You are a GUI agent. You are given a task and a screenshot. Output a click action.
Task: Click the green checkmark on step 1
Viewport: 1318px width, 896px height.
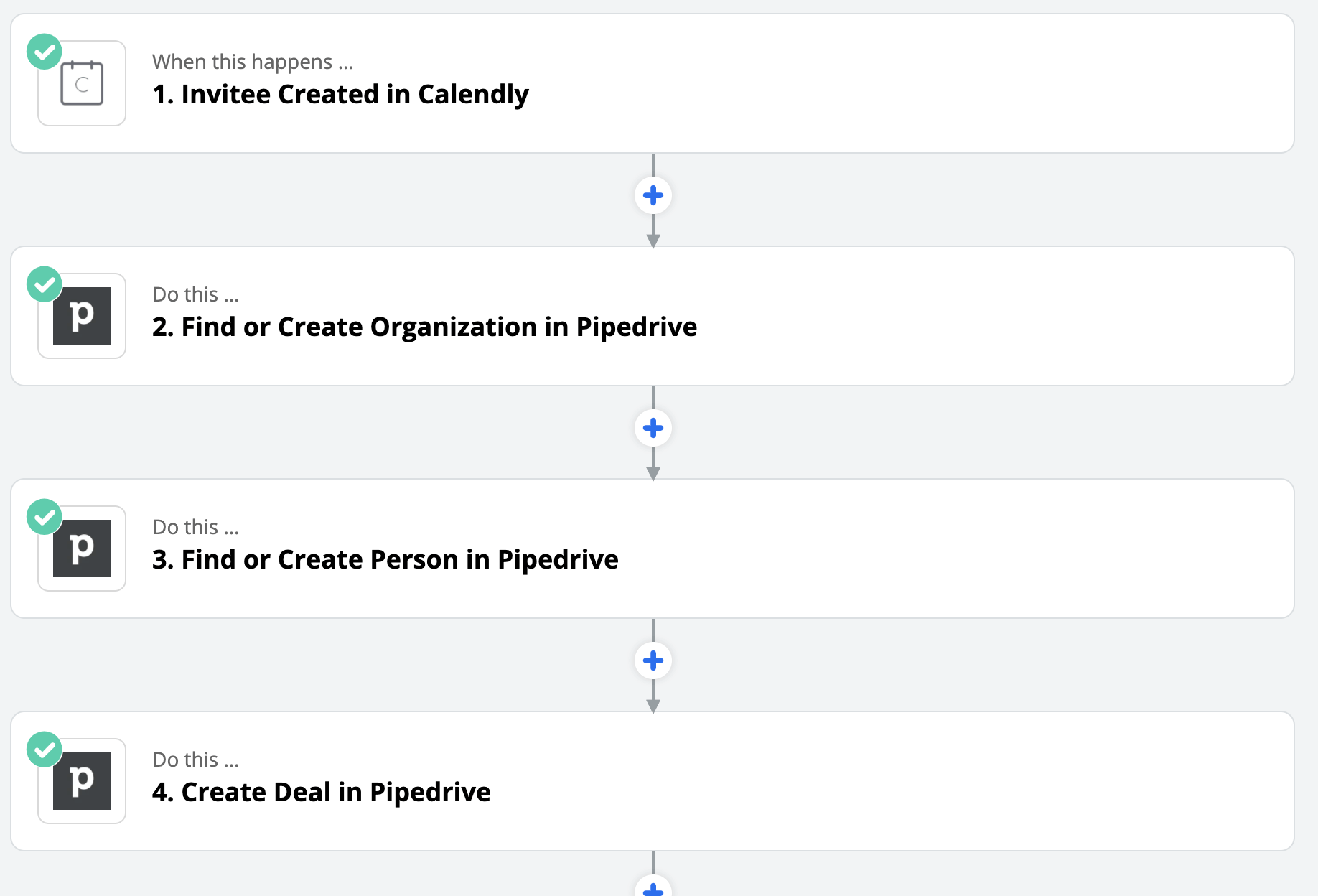(45, 52)
